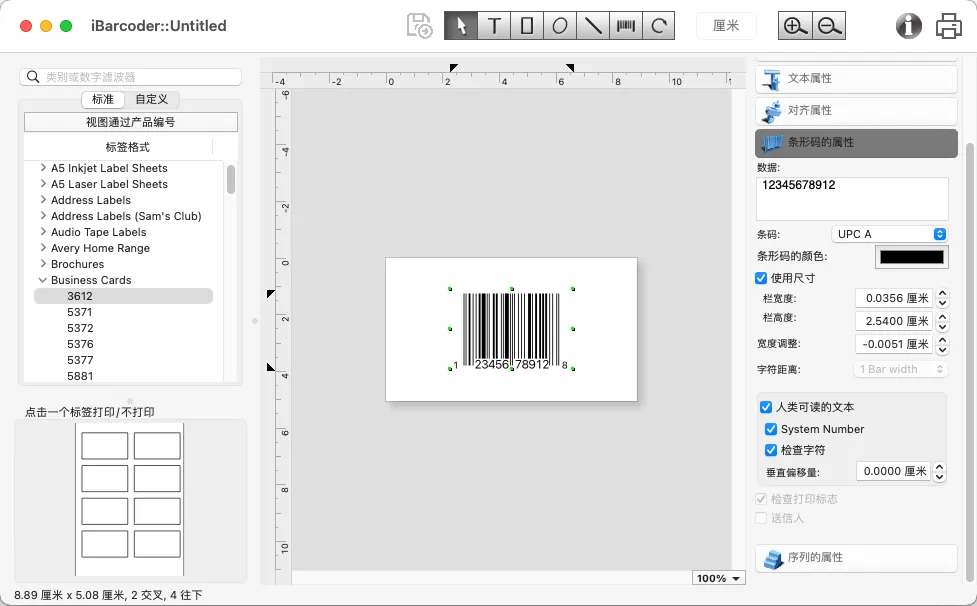
Task: Open the Info inspector icon
Action: [x=909, y=27]
